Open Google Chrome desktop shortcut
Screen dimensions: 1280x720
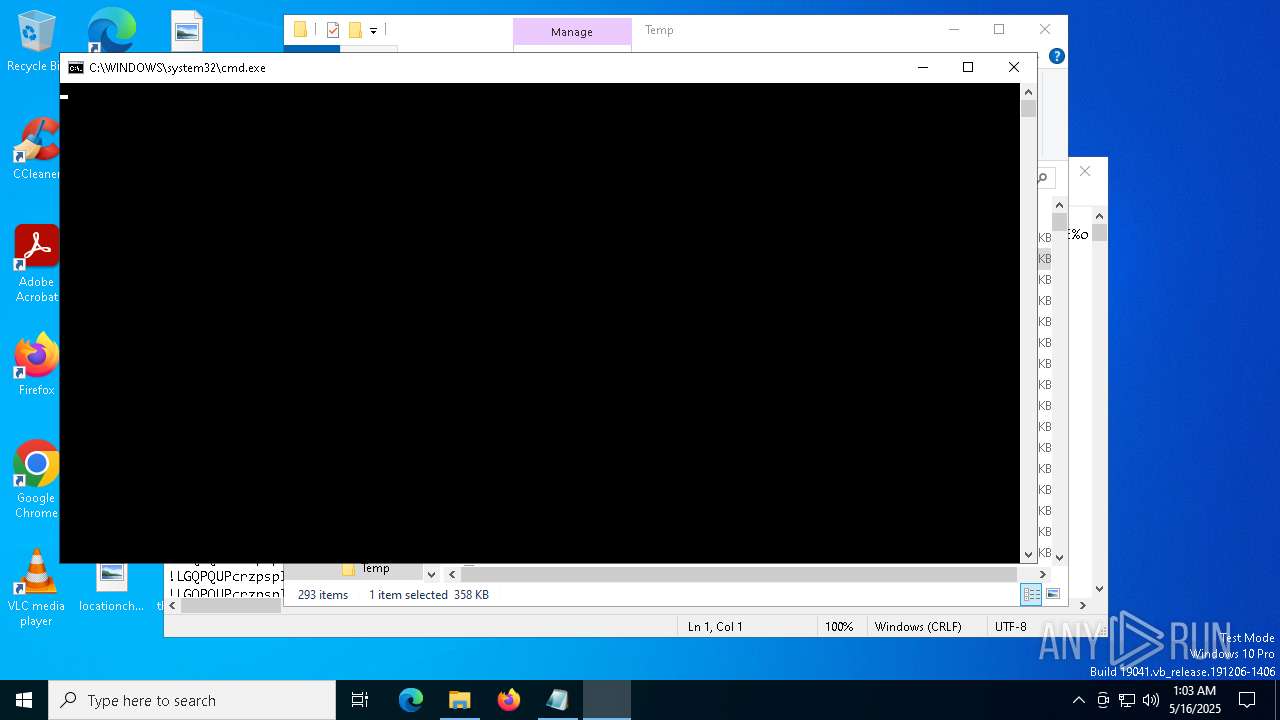tap(36, 479)
